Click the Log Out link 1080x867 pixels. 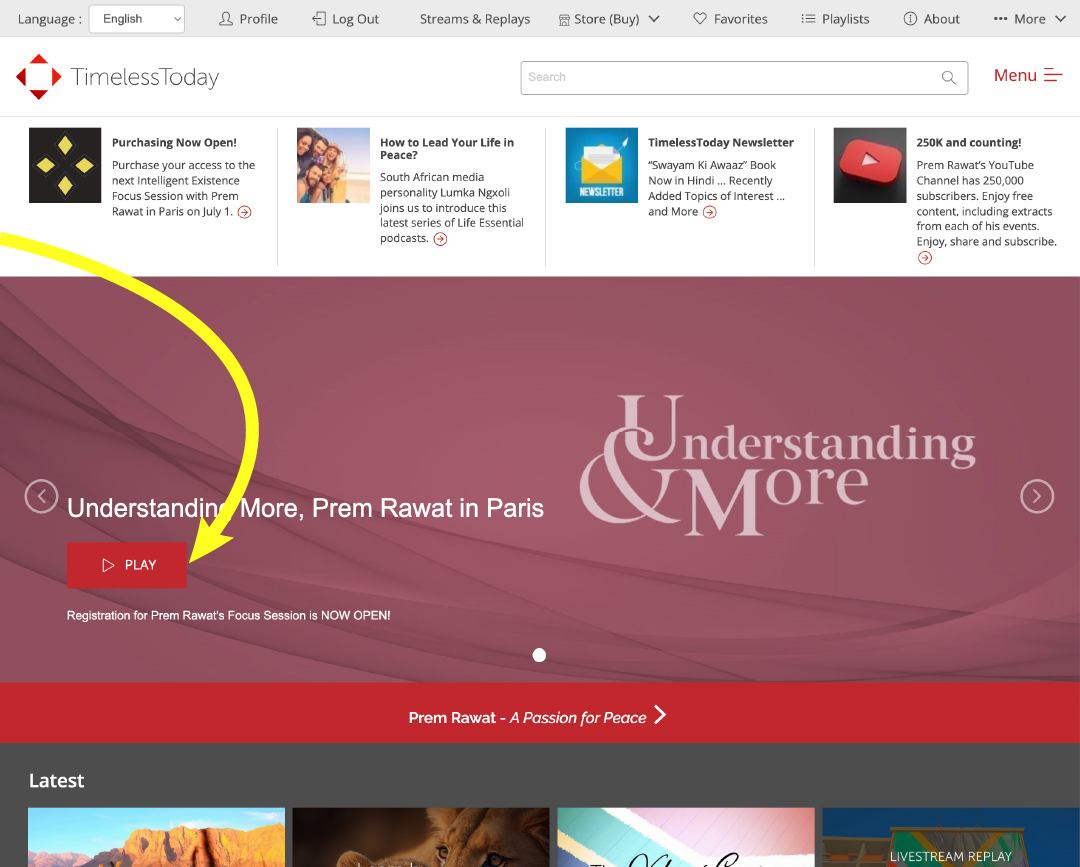pos(345,19)
